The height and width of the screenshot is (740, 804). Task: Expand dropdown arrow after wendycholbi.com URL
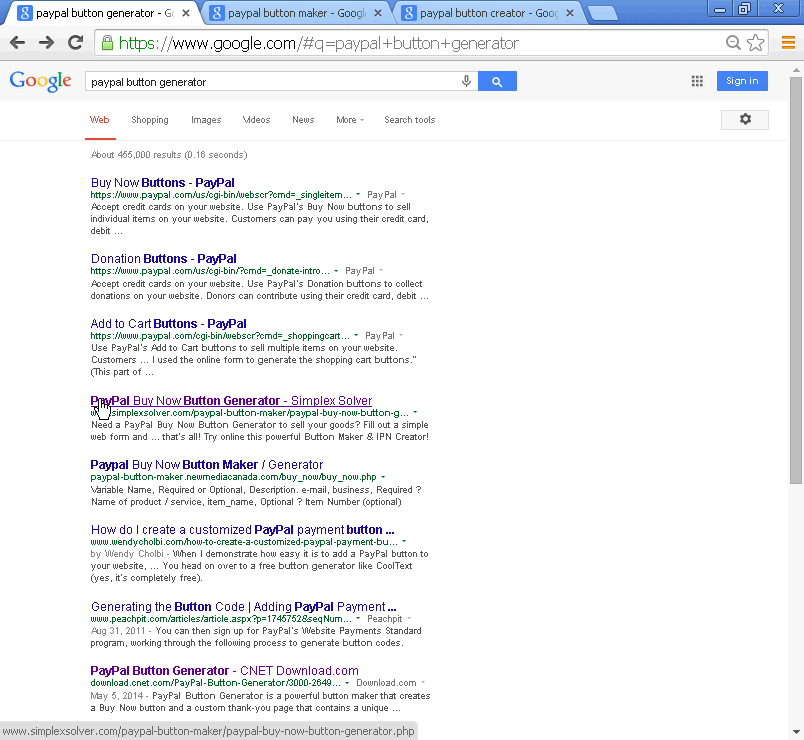tap(404, 542)
